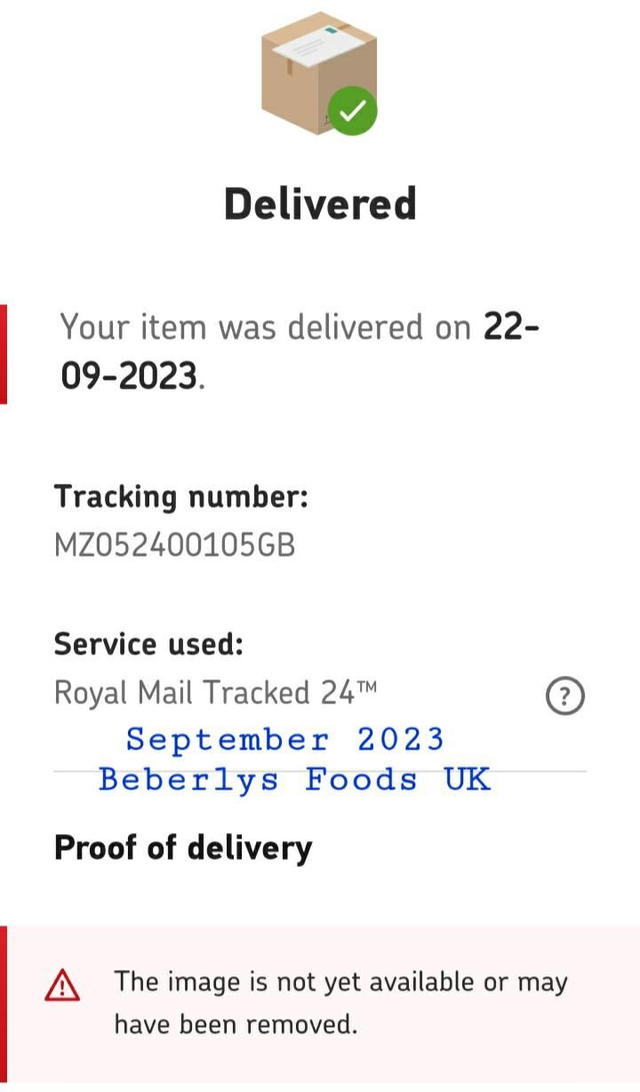Click the 'image is not yet available' message
The width and height of the screenshot is (640, 1092).
340,982
